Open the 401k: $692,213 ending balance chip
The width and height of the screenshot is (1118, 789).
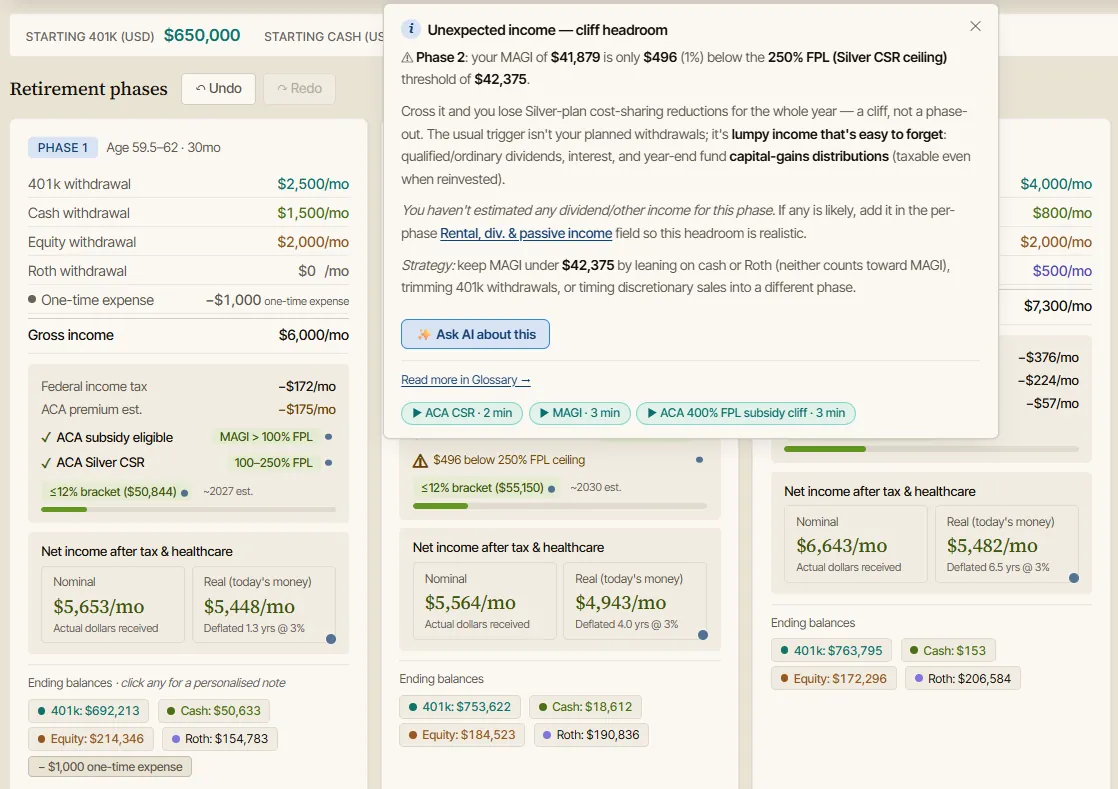click(88, 711)
